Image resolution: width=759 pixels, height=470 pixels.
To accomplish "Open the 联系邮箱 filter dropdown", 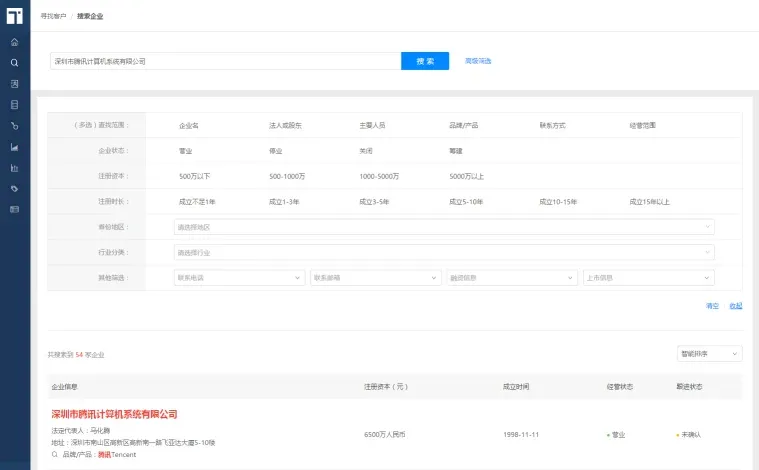I will (376, 278).
